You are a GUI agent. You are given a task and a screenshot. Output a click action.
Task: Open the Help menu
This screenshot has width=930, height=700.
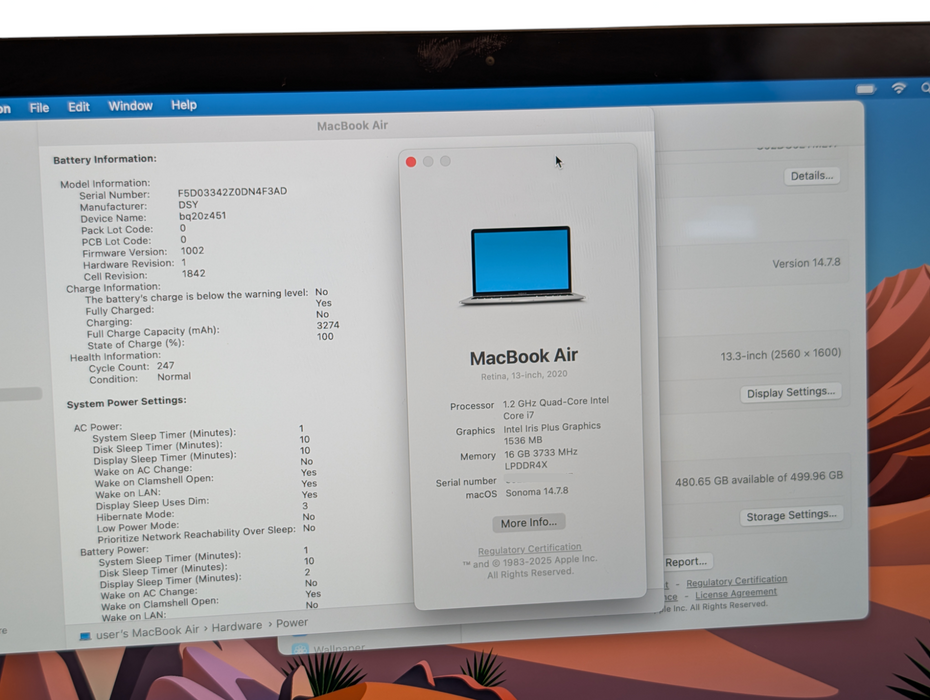[x=184, y=105]
